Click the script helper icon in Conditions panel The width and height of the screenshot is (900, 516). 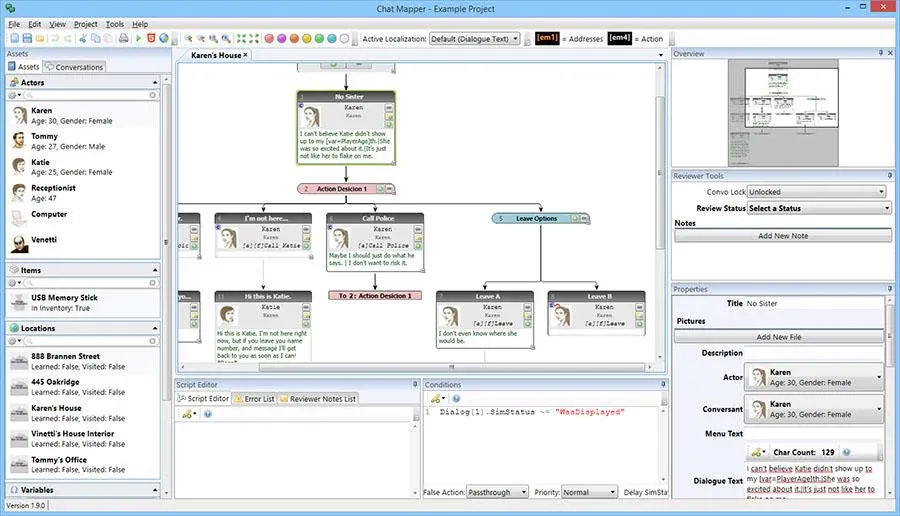436,398
